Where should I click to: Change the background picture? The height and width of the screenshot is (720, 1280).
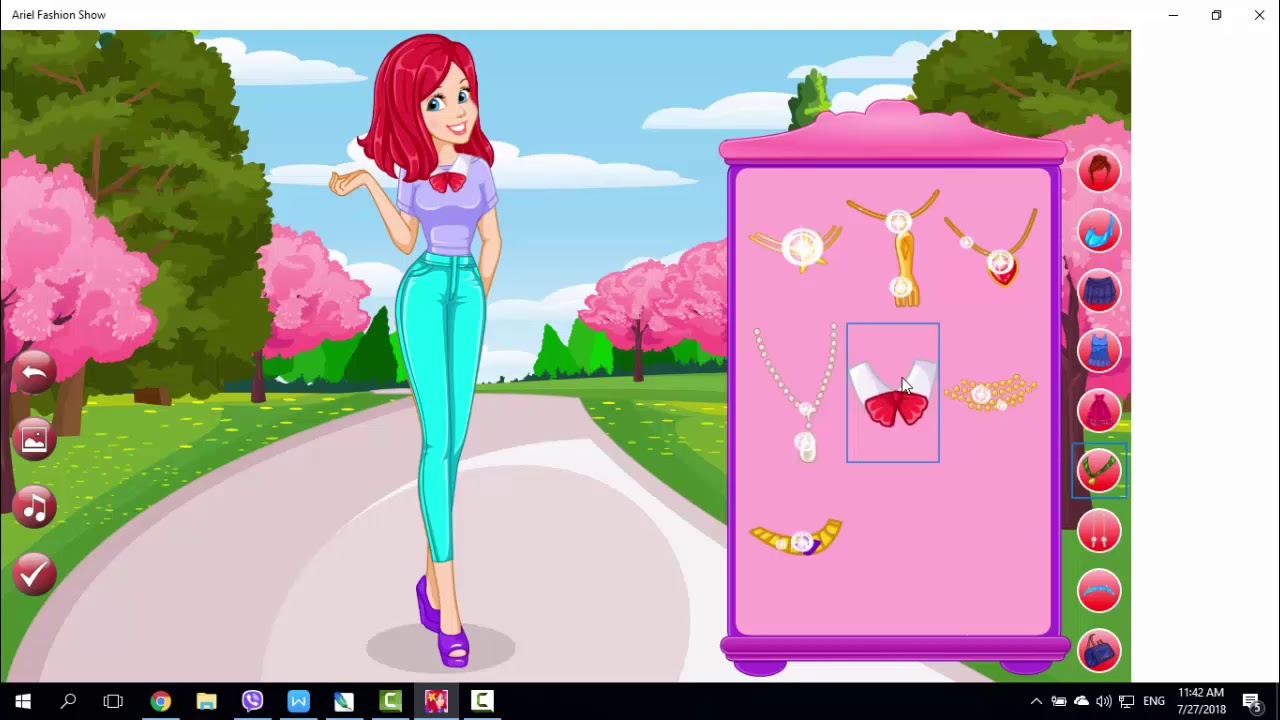tap(34, 440)
